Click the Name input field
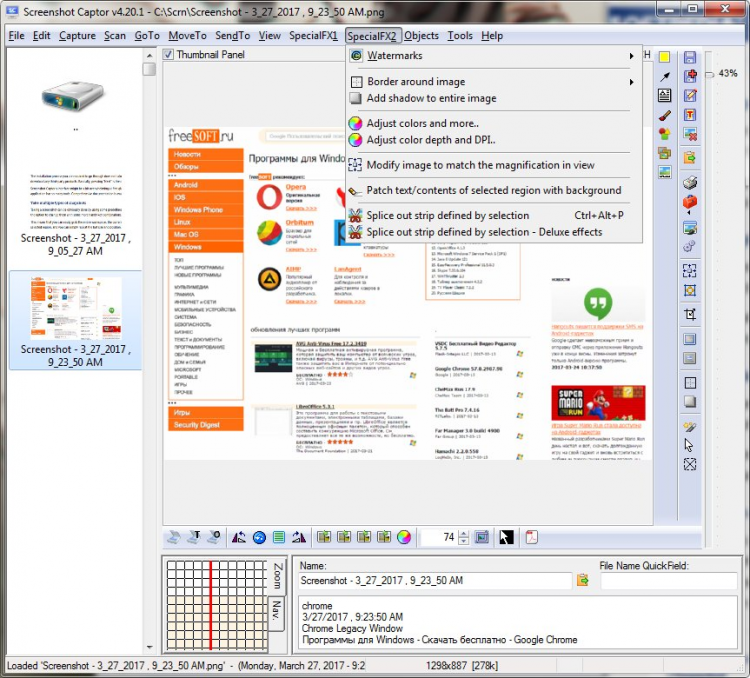This screenshot has width=750, height=678. pyautogui.click(x=435, y=581)
